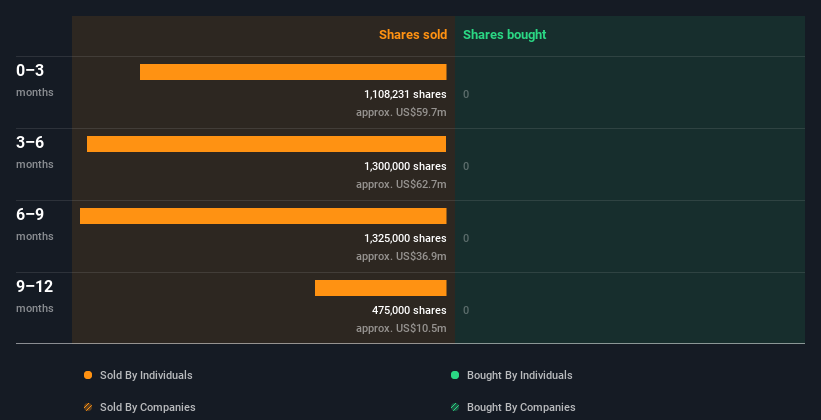Click the approx. US$62.7m value text
This screenshot has height=420, width=821.
coord(401,184)
